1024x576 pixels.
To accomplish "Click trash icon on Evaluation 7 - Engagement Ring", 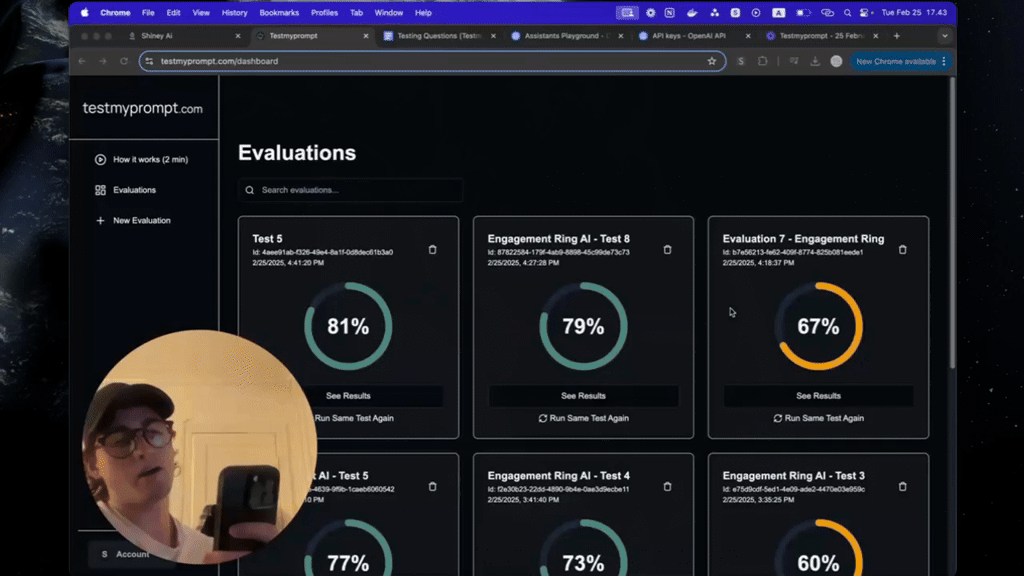I will point(903,249).
